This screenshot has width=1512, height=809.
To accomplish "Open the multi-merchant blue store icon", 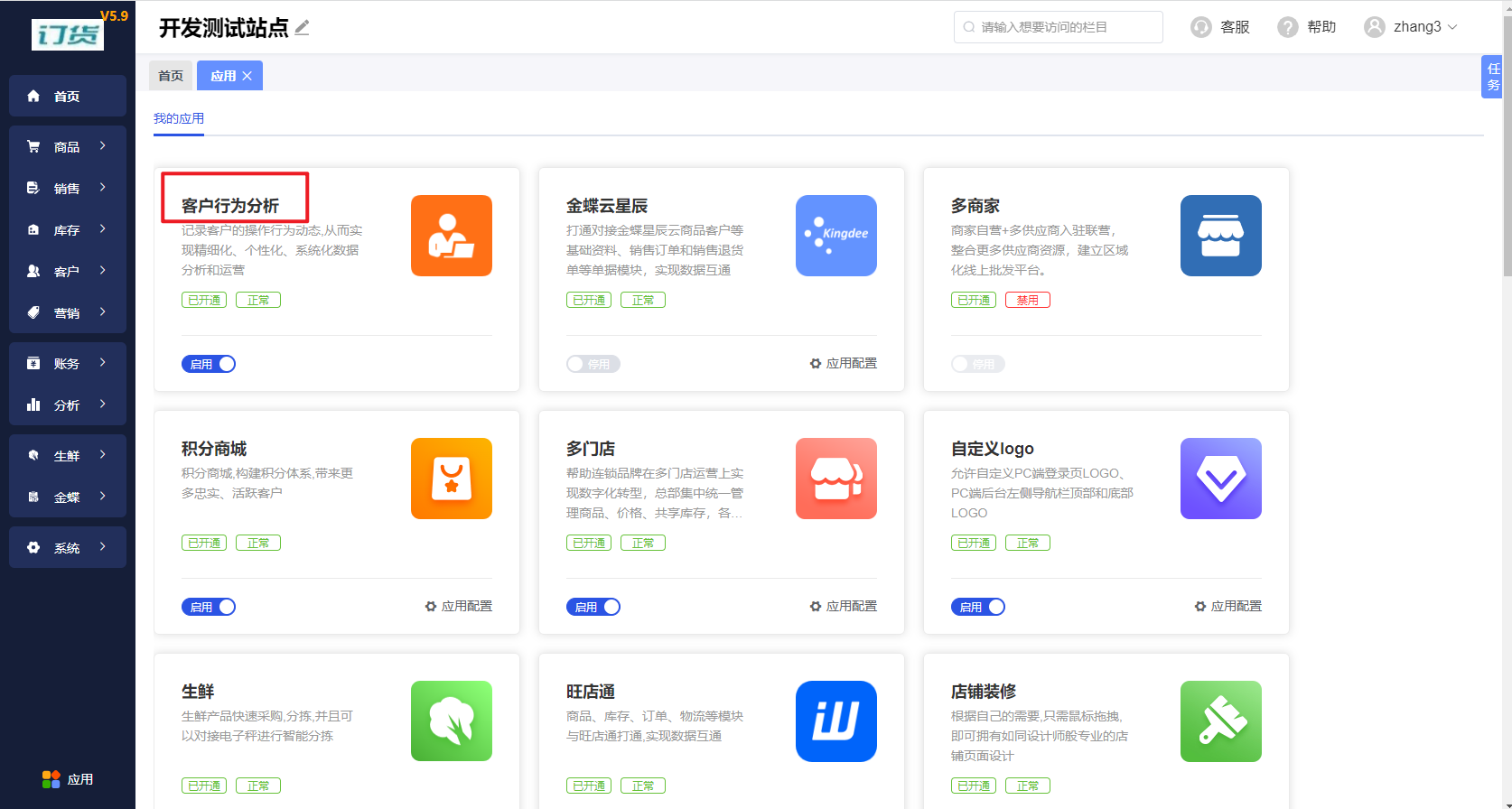I will pos(1220,236).
